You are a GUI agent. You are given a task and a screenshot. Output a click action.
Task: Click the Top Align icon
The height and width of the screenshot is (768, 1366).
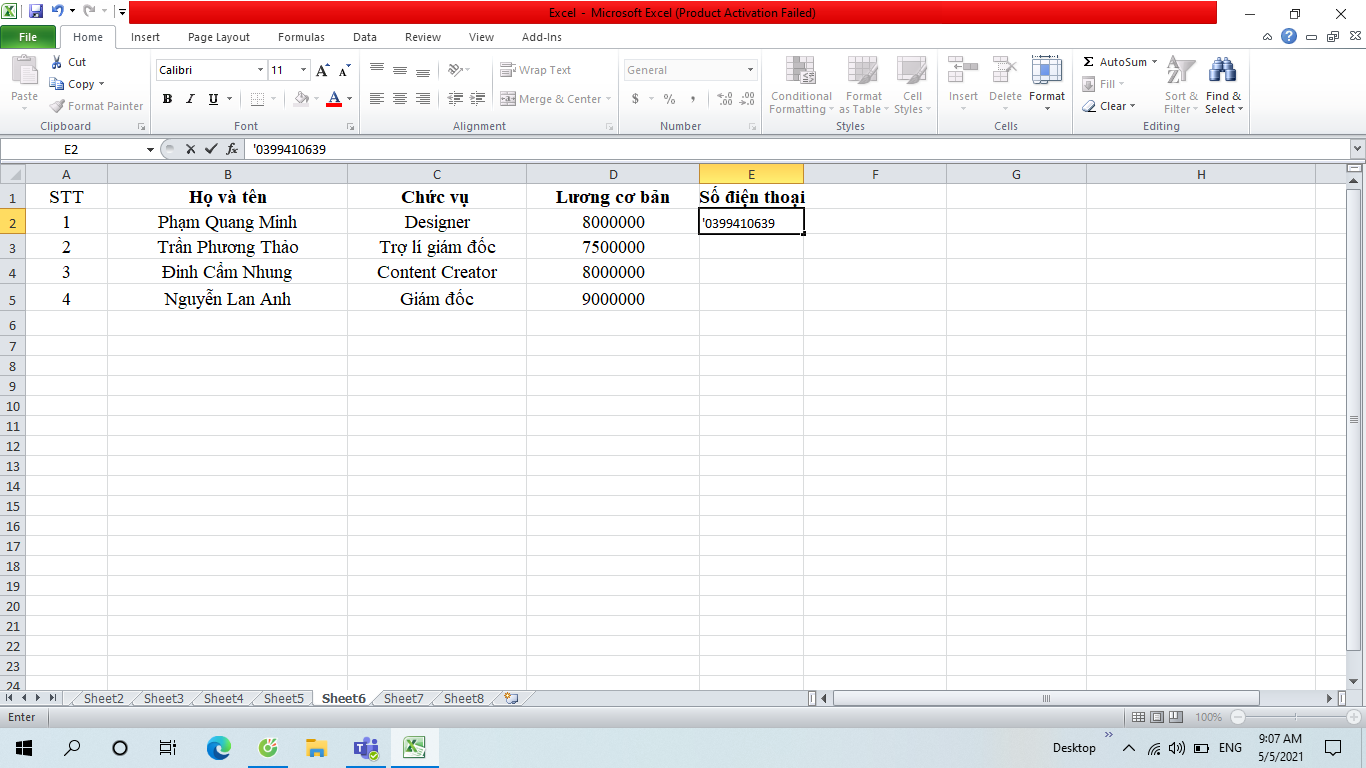click(x=377, y=70)
